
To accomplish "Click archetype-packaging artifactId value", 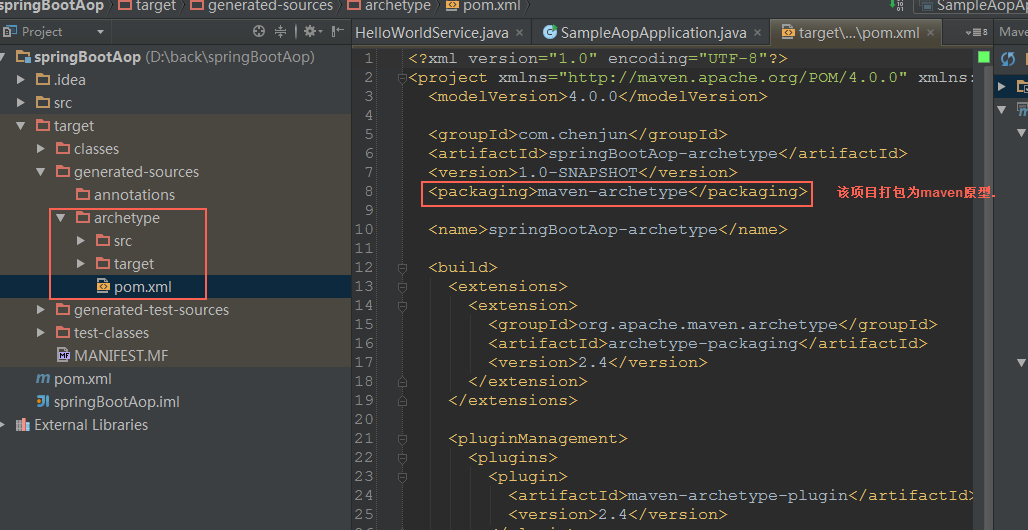I will (x=703, y=344).
